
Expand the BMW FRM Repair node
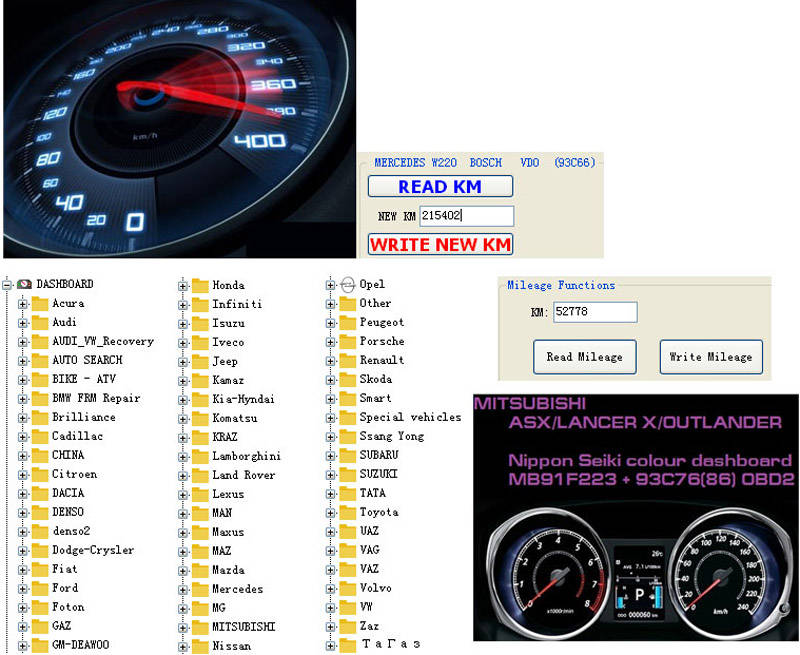(x=23, y=398)
